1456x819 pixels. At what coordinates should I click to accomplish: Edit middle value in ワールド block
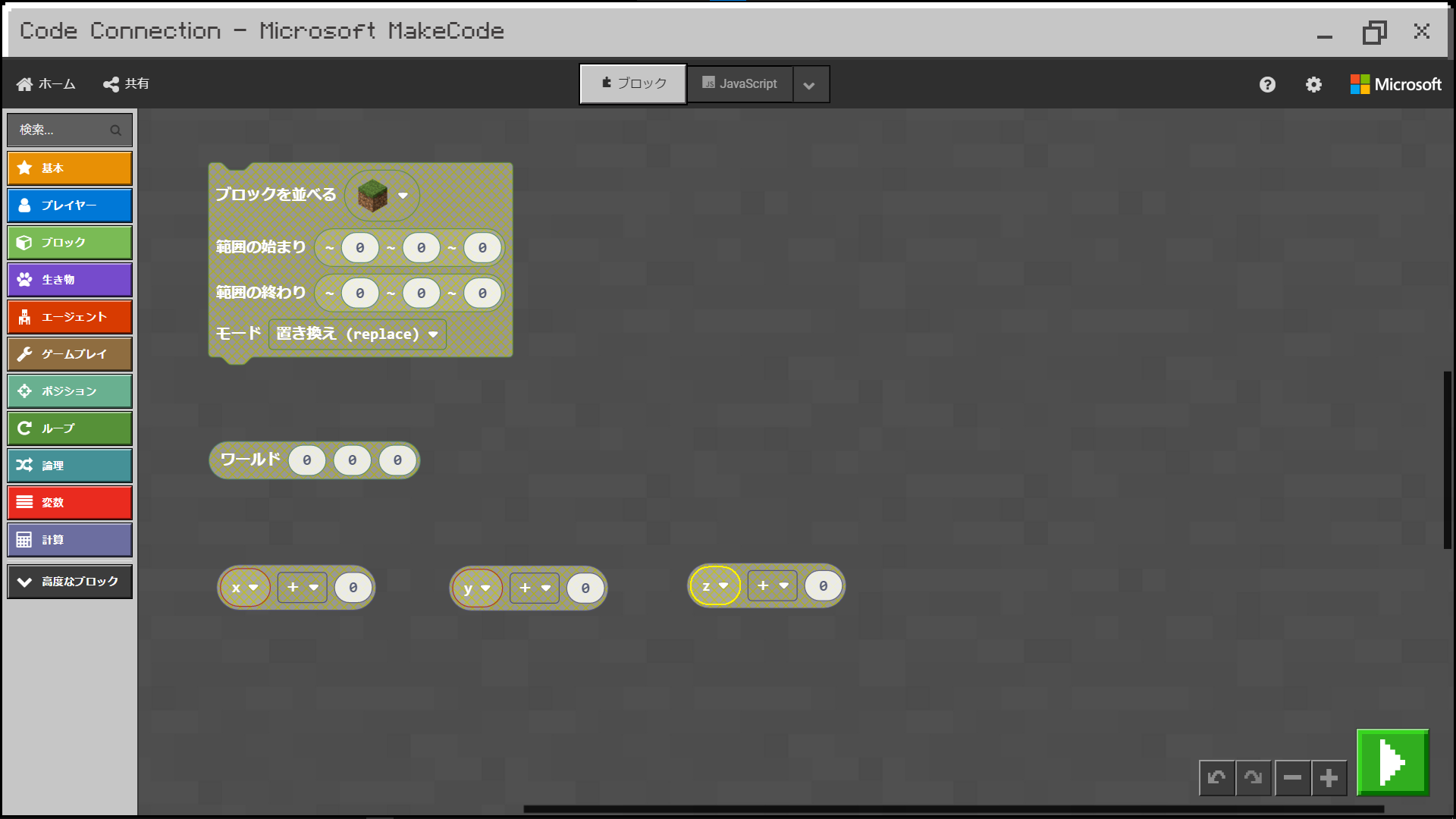(x=353, y=460)
